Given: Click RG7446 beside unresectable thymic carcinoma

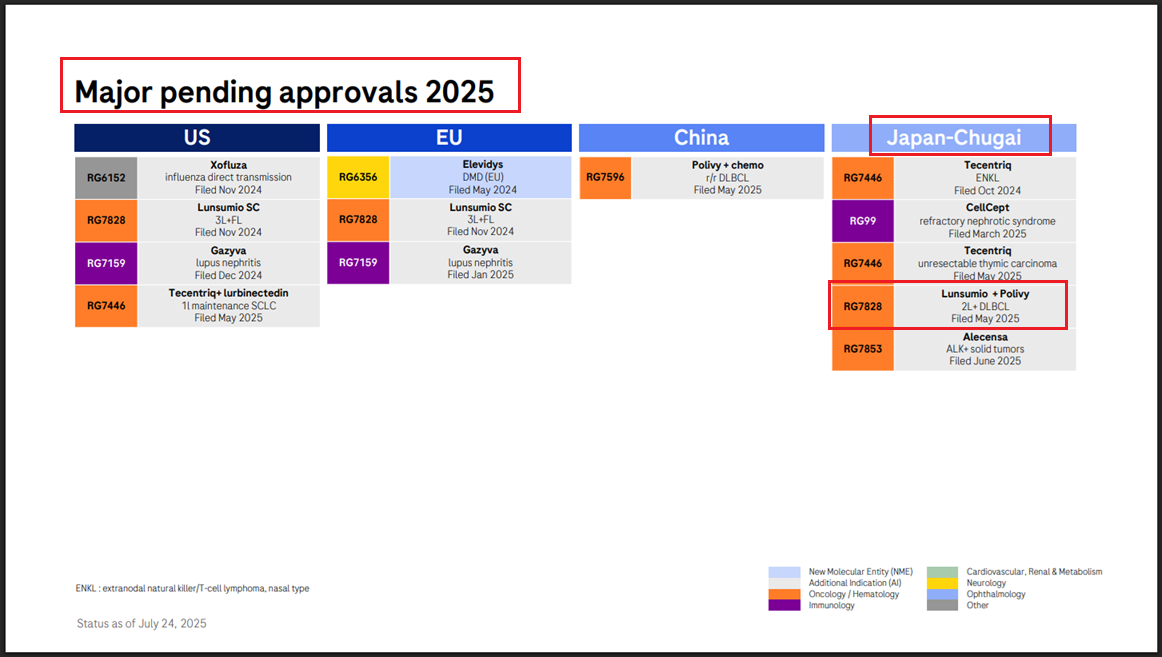Looking at the screenshot, I should pyautogui.click(x=863, y=263).
